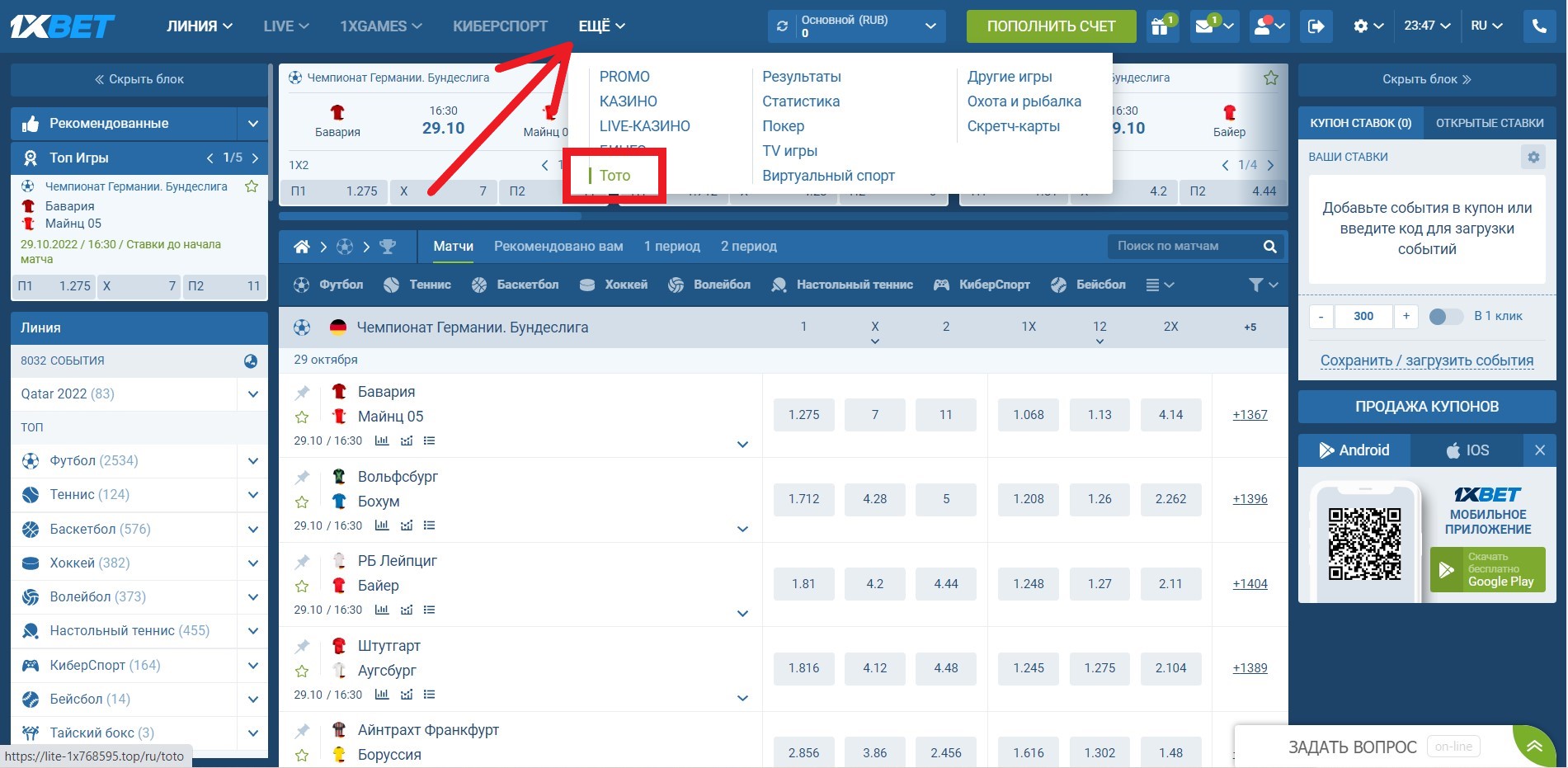Image resolution: width=1568 pixels, height=768 pixels.
Task: Click the logout arrow icon
Action: point(1316,26)
